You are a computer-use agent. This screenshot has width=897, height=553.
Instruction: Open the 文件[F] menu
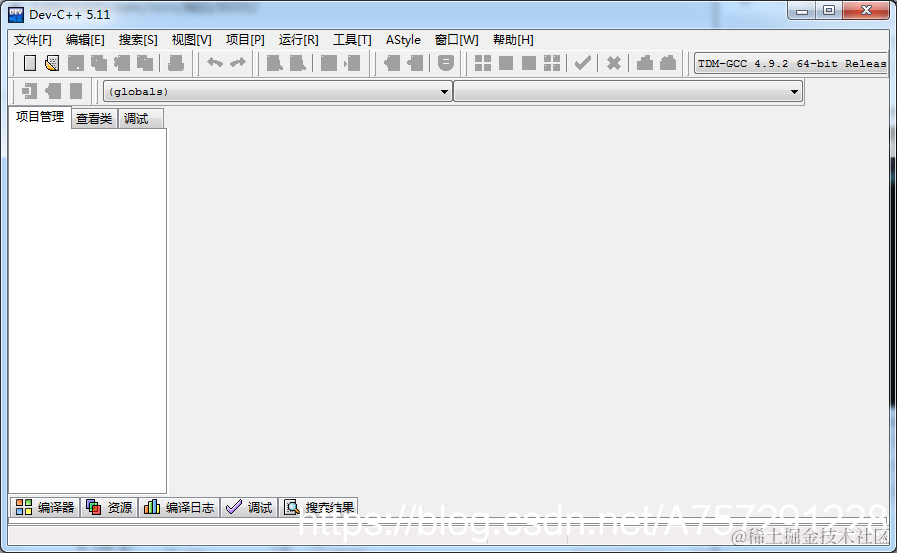pos(33,40)
